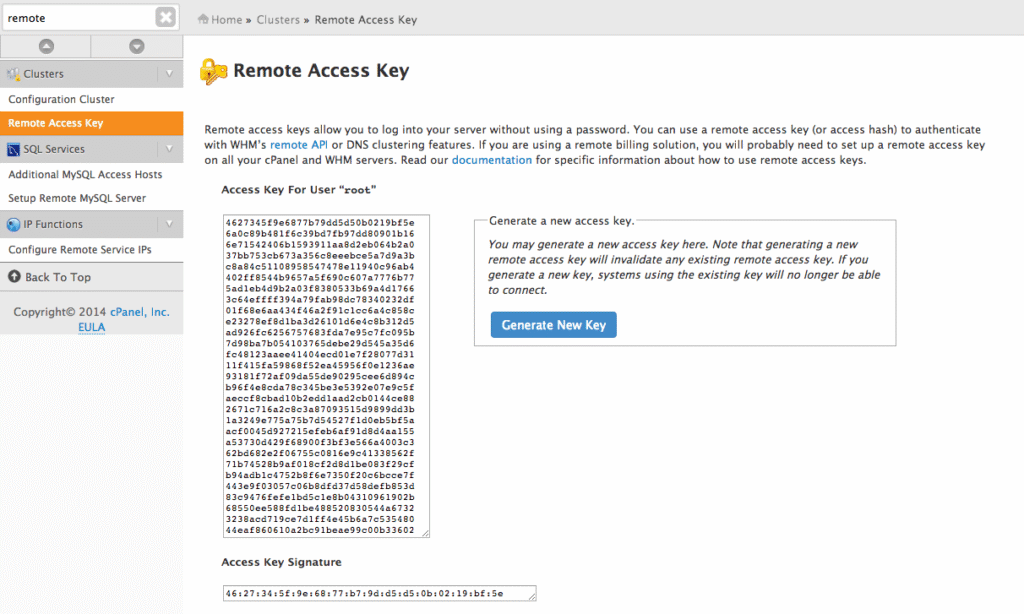This screenshot has width=1024, height=614.
Task: Open Setup Remote MySQL Server
Action: click(x=77, y=198)
